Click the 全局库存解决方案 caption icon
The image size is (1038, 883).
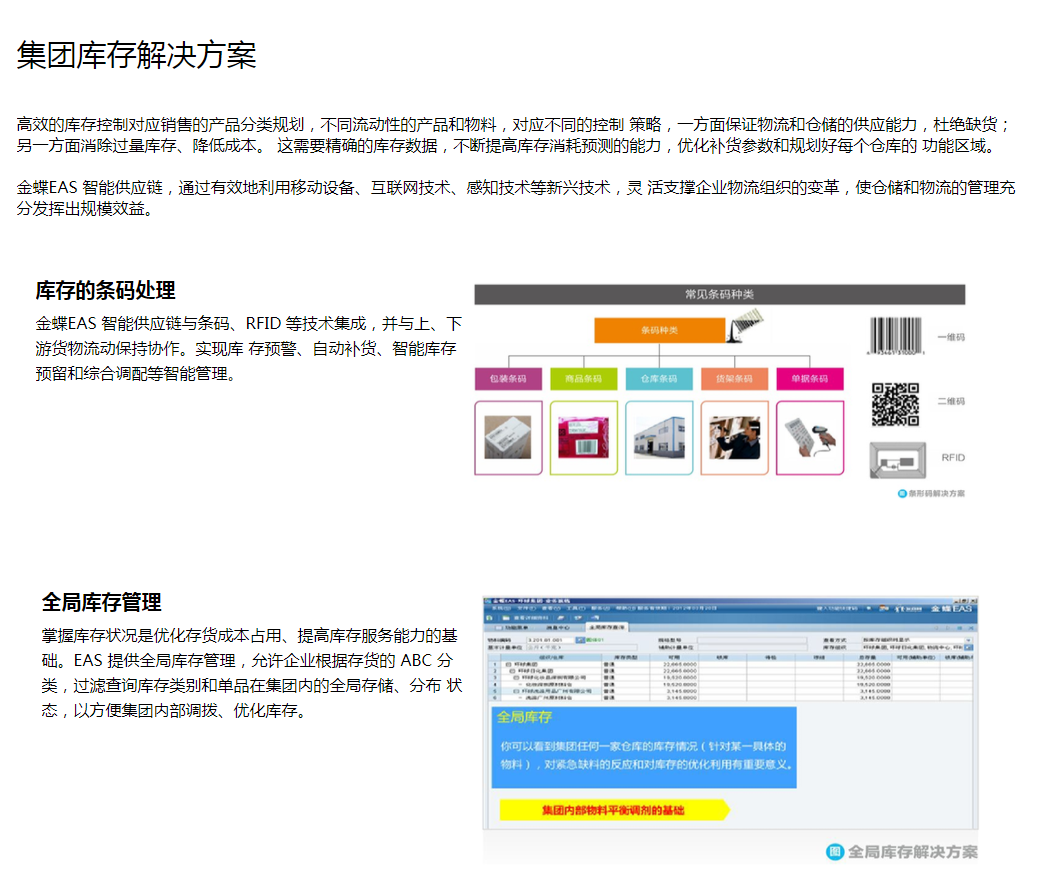(x=835, y=852)
